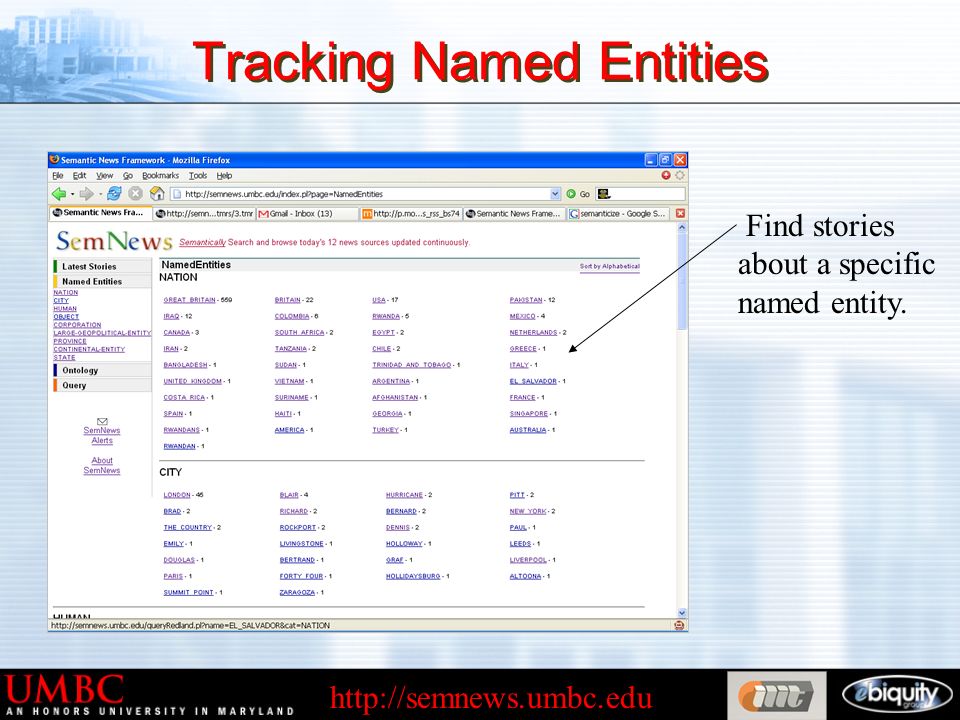This screenshot has height=720, width=960.
Task: Open the Edit menu
Action: [x=80, y=176]
